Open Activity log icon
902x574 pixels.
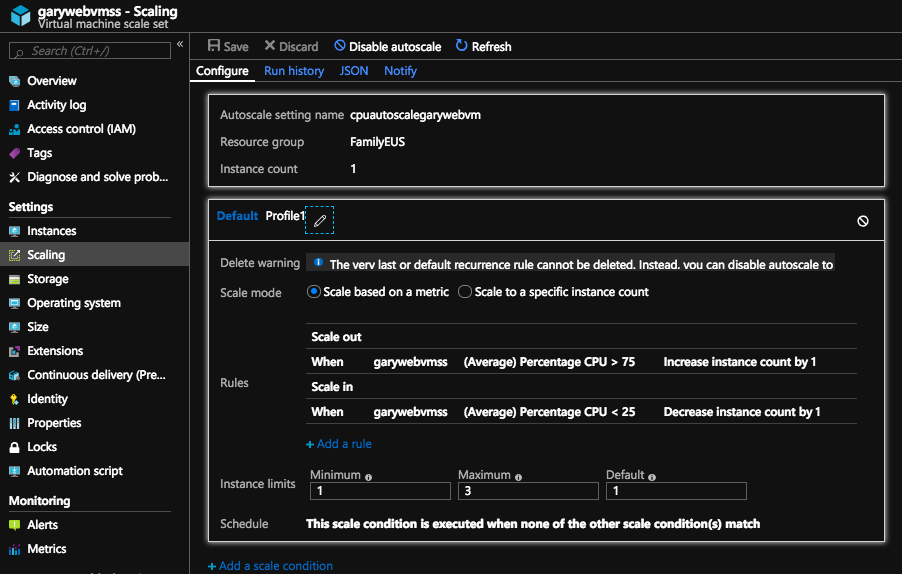14,105
